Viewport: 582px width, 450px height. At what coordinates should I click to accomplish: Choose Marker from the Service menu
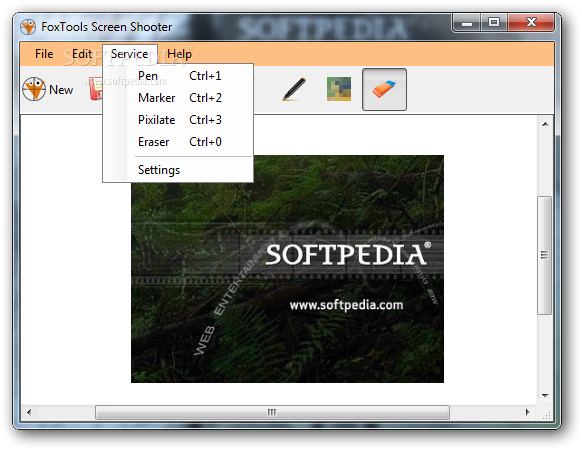(x=178, y=98)
